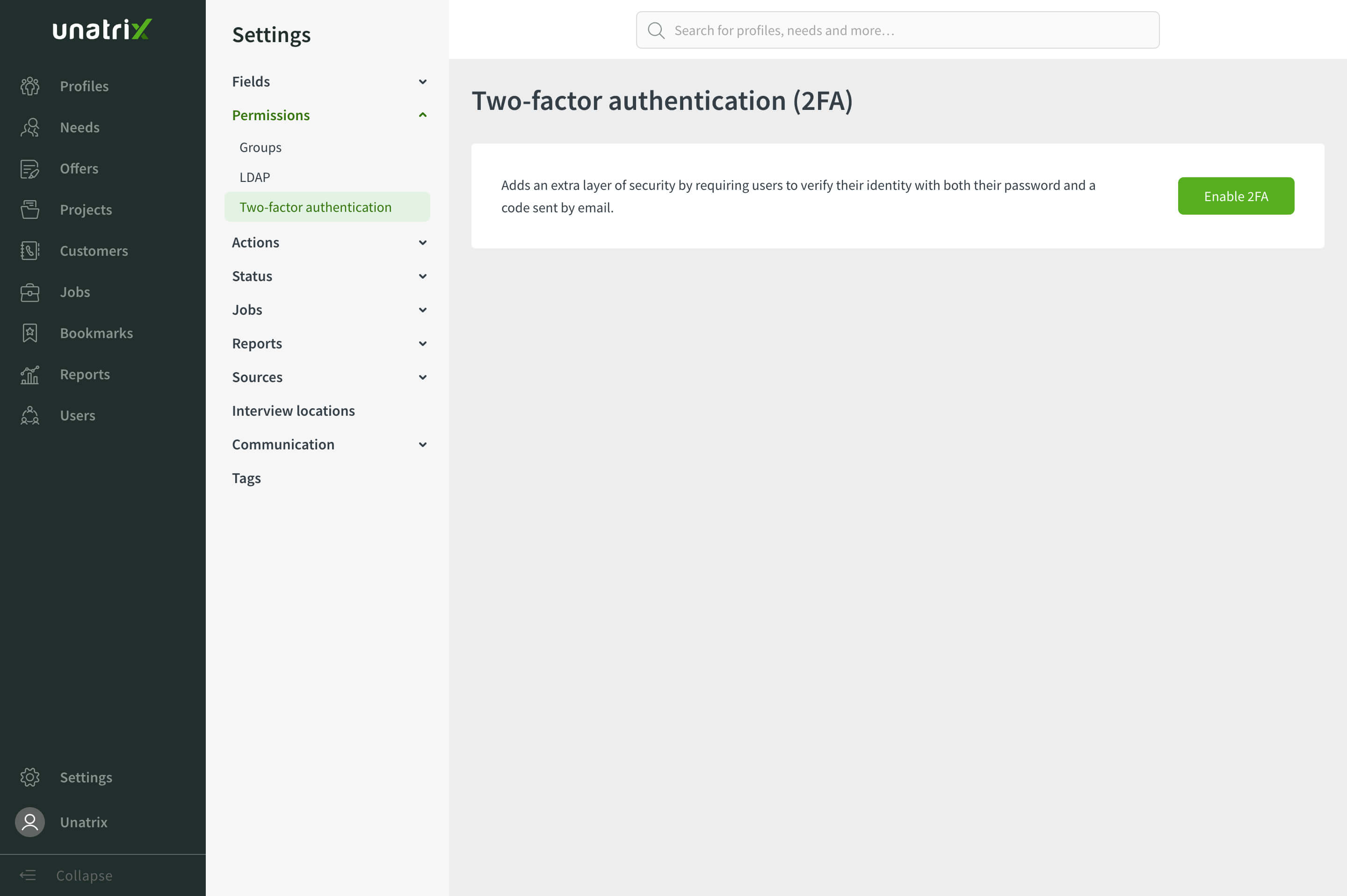Open Customers via the phonebook icon
Screen dimensions: 1347x896
30,251
